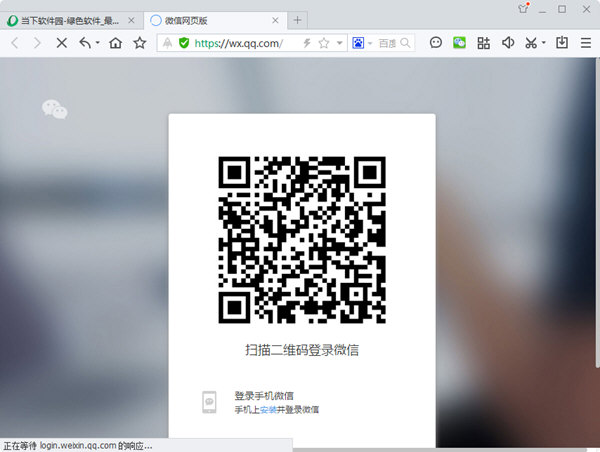
Task: Mute page sound with speaker icon
Action: pos(508,42)
